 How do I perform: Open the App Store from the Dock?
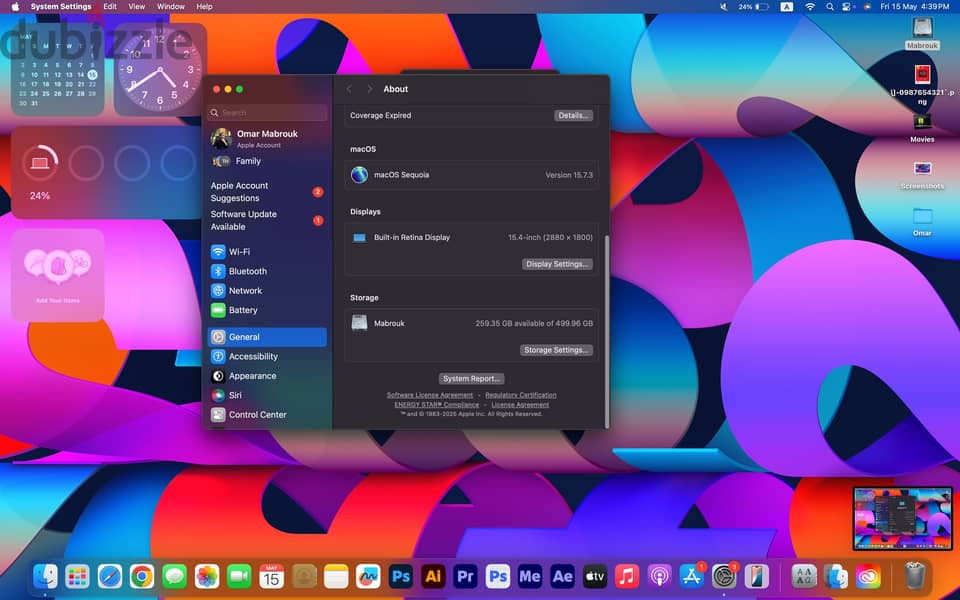(691, 576)
